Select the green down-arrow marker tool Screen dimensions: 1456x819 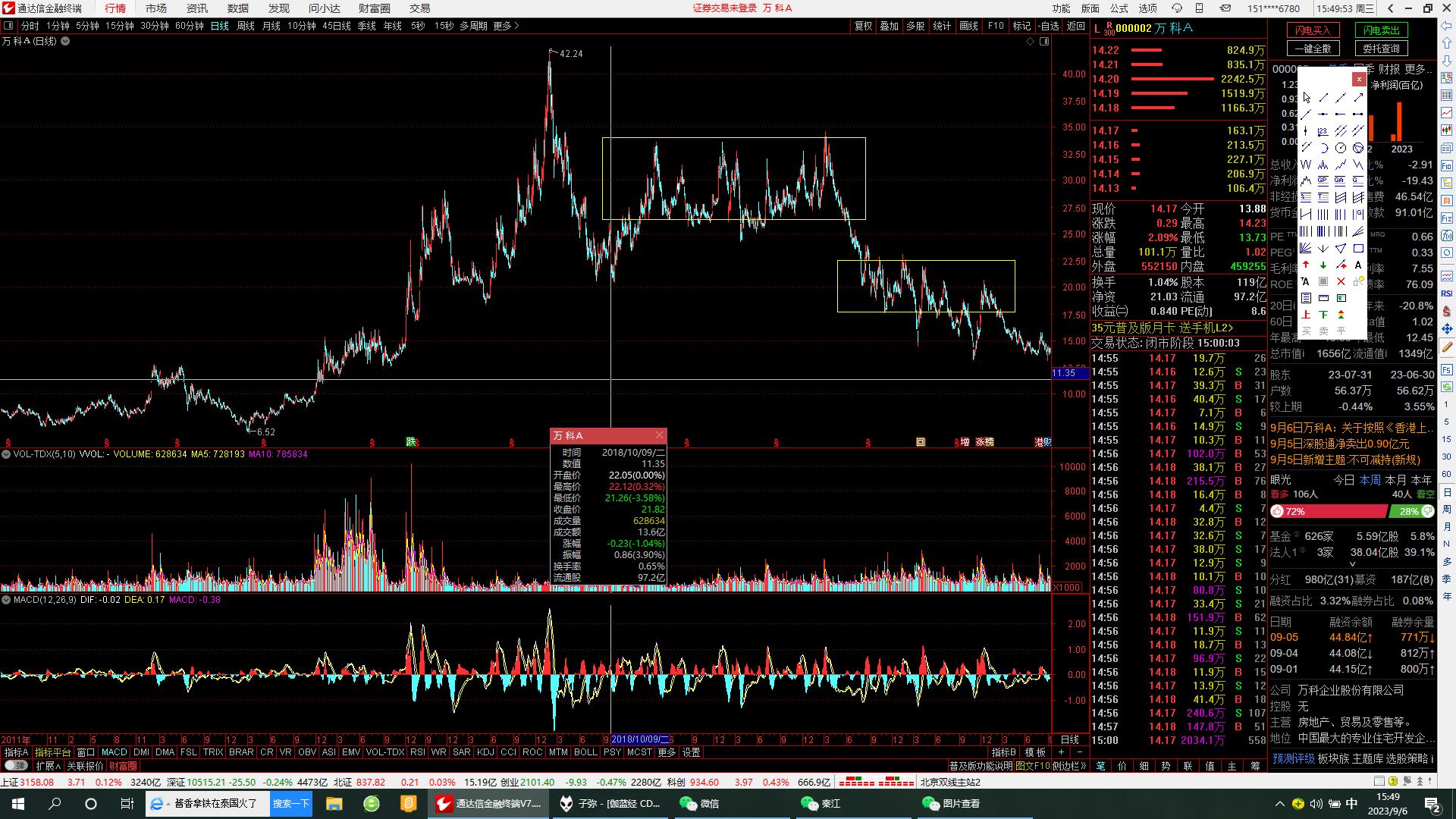tap(1323, 264)
